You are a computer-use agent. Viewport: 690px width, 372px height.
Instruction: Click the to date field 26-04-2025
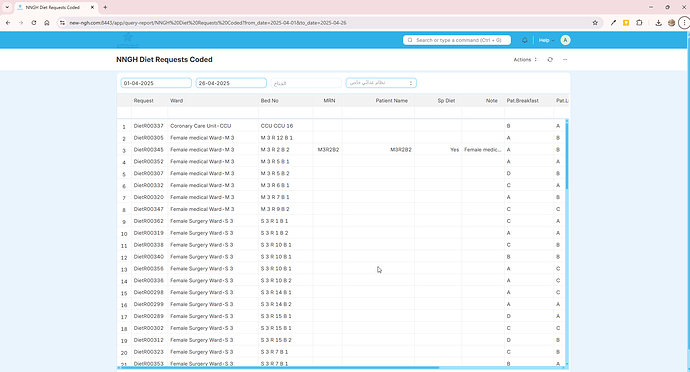tap(231, 83)
